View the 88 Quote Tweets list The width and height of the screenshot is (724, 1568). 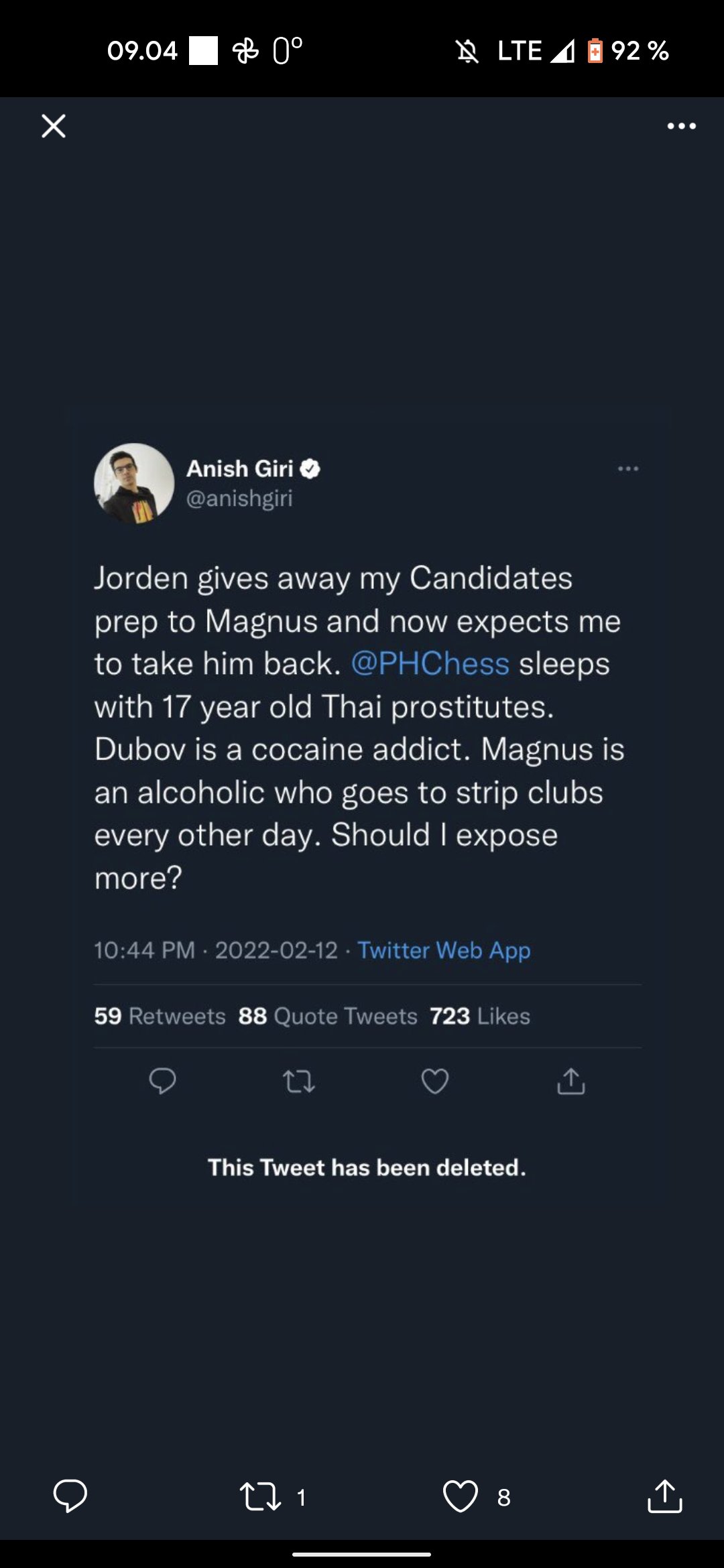point(328,1016)
